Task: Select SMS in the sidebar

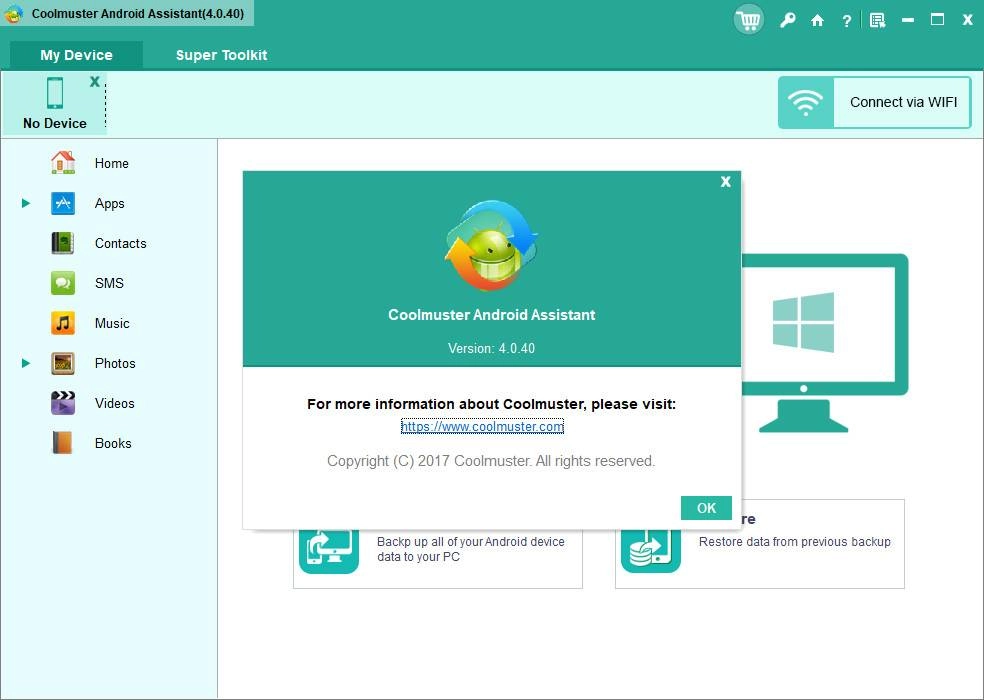Action: click(109, 283)
